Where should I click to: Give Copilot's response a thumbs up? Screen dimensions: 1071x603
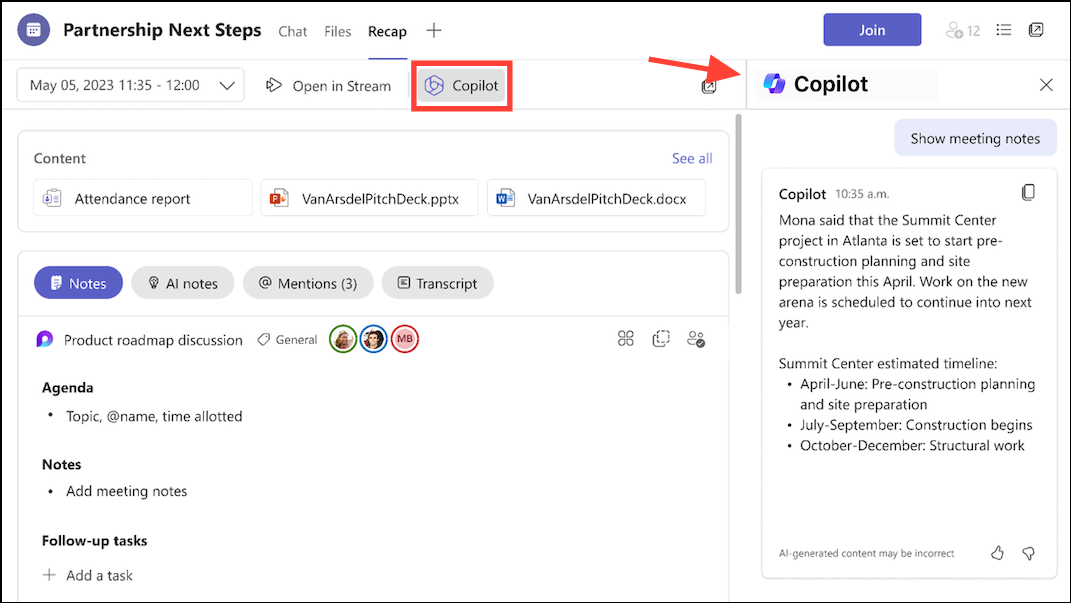[996, 553]
